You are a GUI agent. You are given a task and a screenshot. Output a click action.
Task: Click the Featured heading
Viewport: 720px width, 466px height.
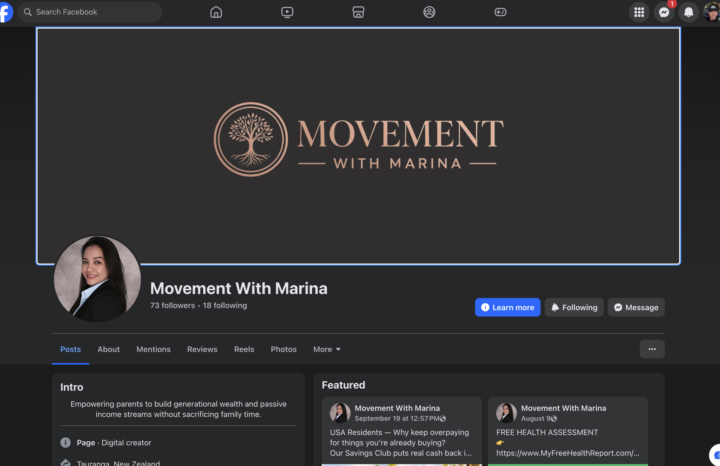click(343, 385)
